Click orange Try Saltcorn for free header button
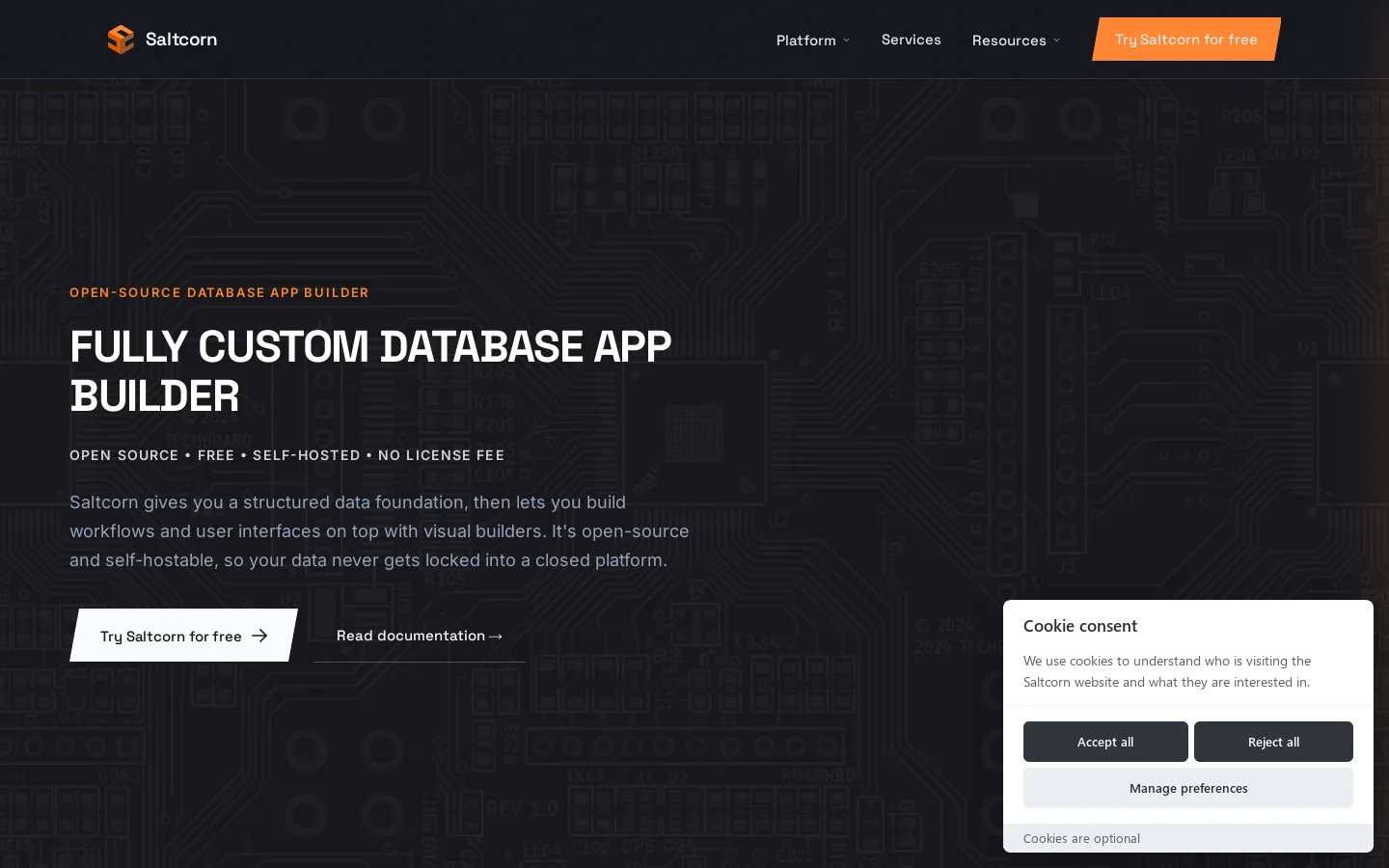The image size is (1389, 868). point(1186,40)
